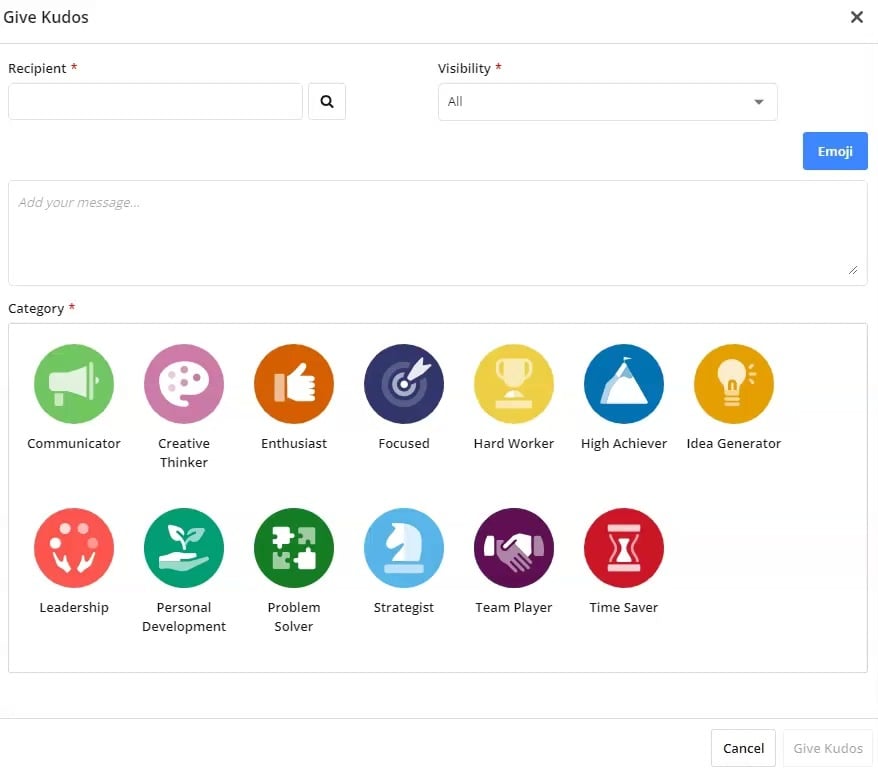
Task: Select the Leadership category icon
Action: [x=74, y=548]
